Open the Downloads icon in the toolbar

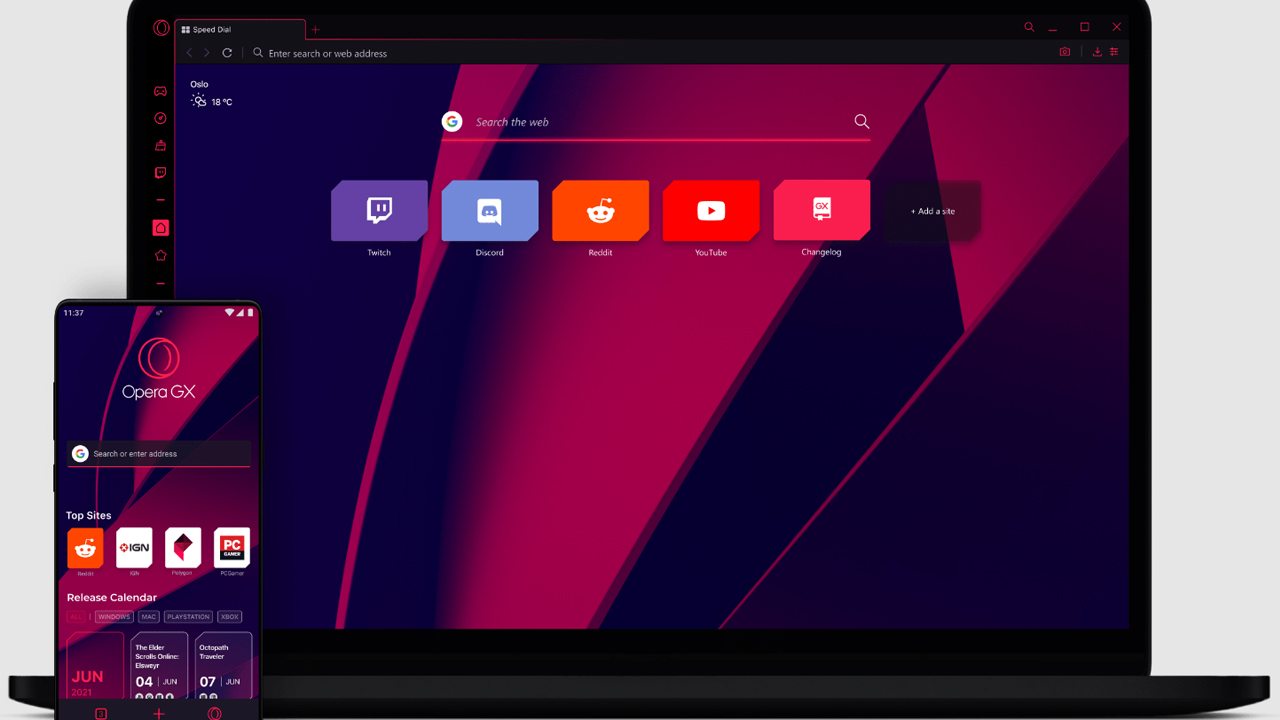click(x=1097, y=52)
